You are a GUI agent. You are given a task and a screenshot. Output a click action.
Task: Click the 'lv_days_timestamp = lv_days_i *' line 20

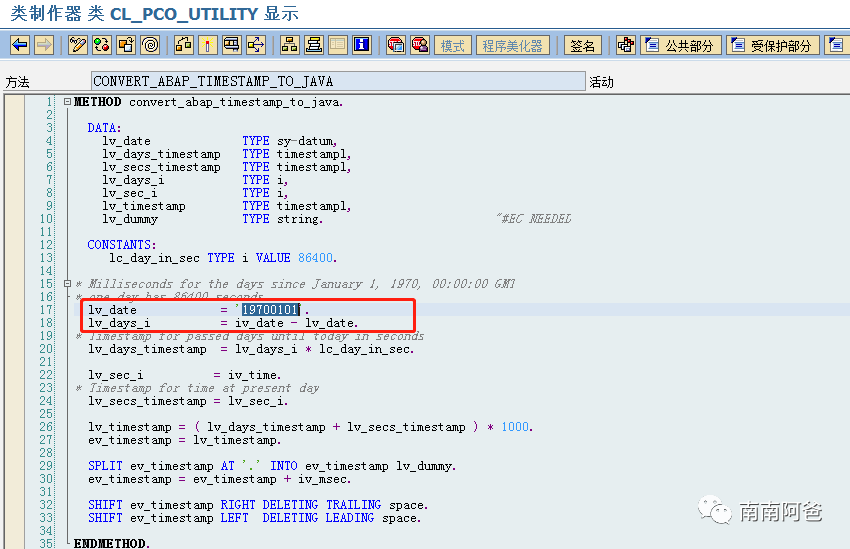tap(252, 349)
